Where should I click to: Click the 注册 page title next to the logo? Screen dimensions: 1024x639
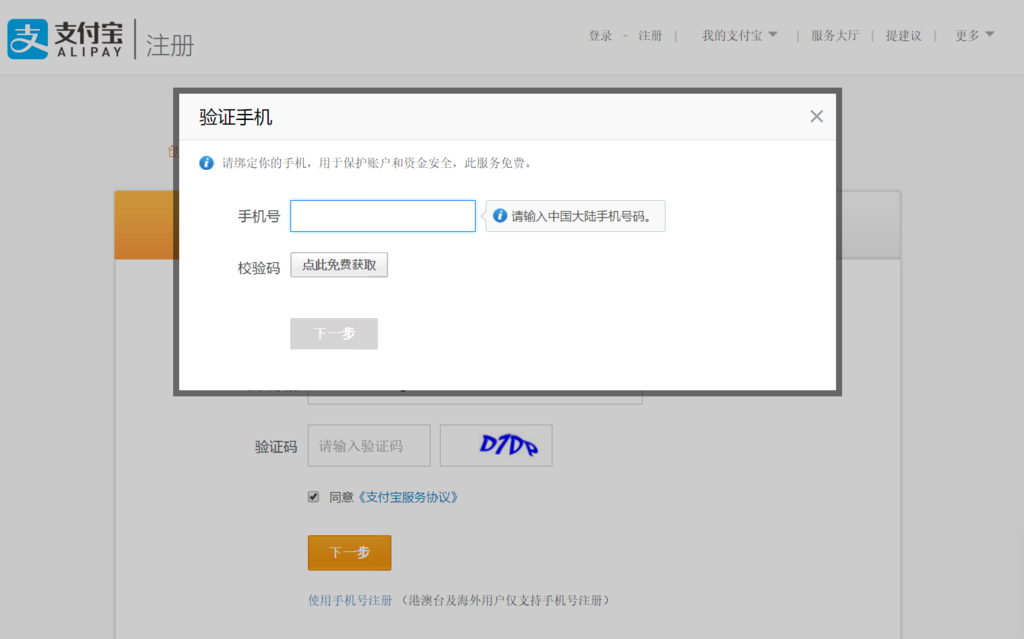pos(170,46)
